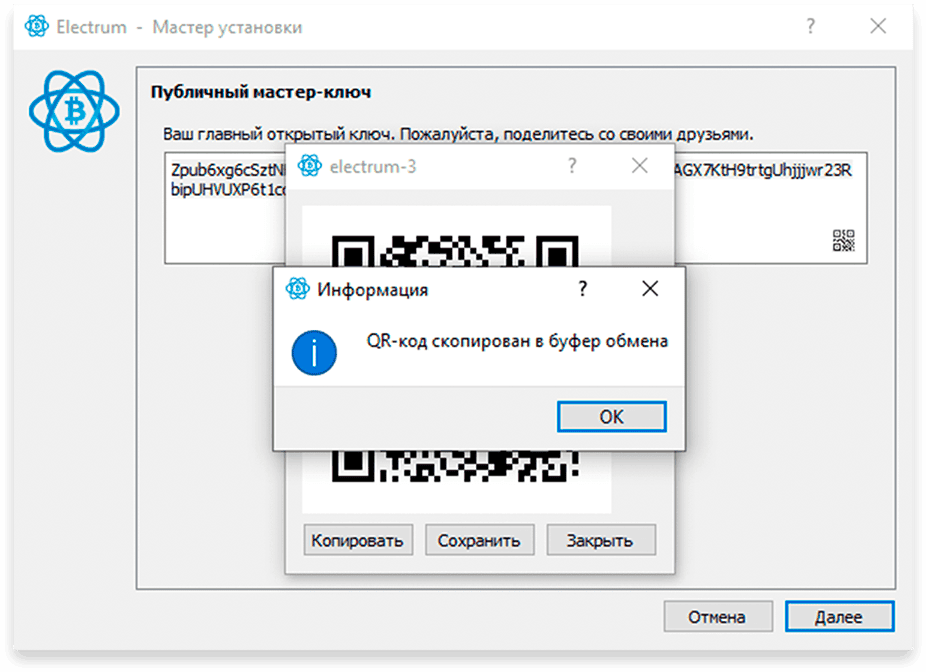Click the public master key text field

click(x=516, y=208)
